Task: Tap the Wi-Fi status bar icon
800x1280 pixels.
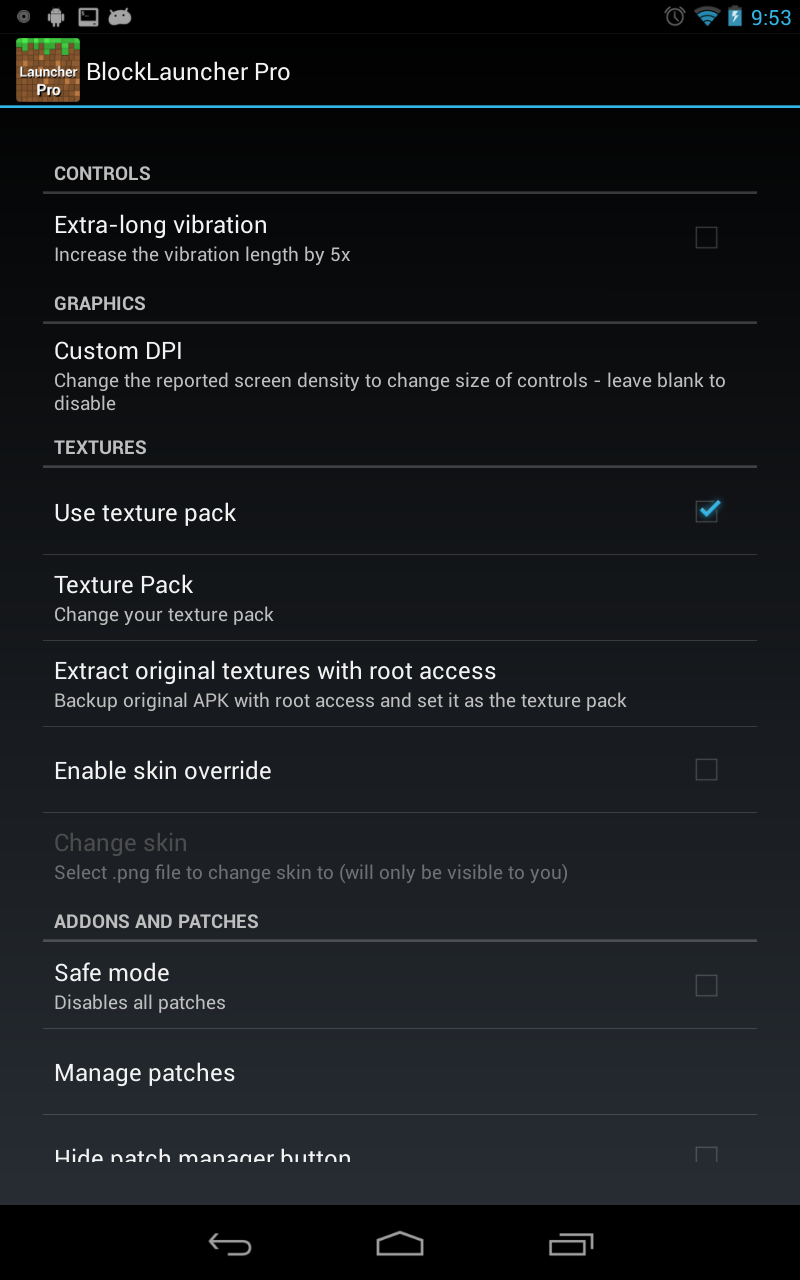Action: (x=707, y=16)
